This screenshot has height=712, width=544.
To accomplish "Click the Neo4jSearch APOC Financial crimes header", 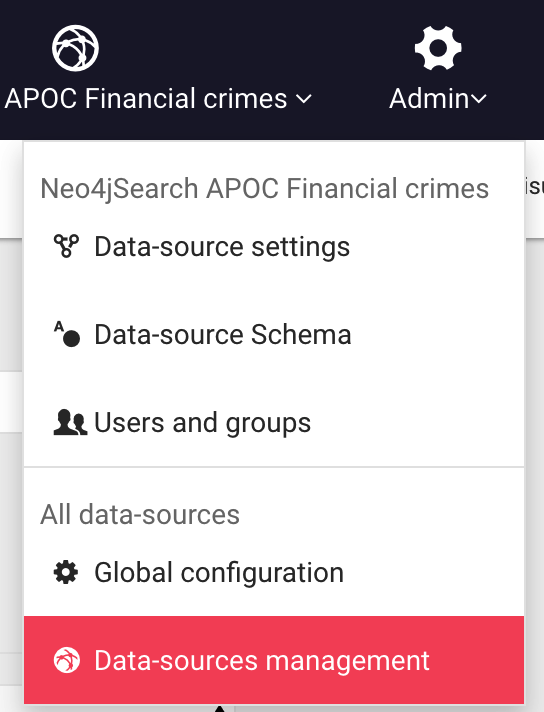I will point(264,188).
